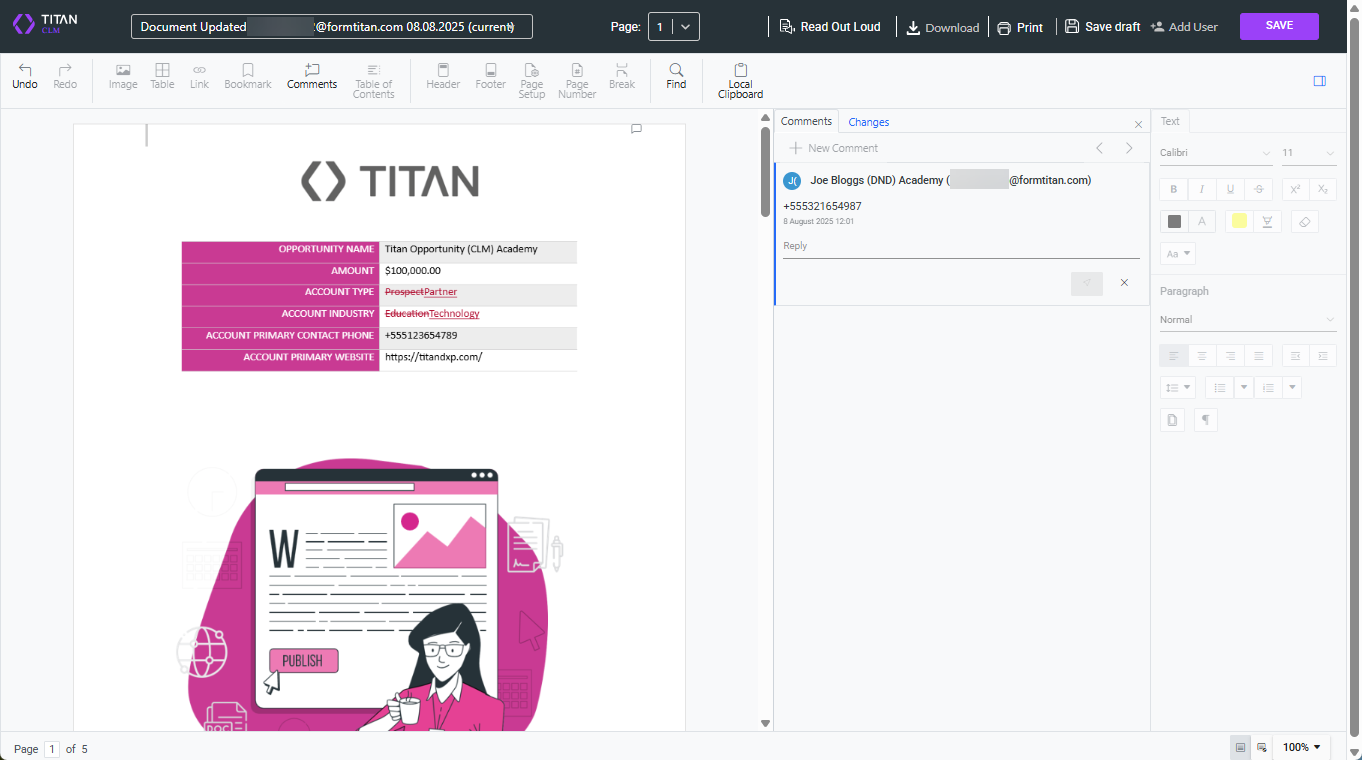Viewport: 1362px width, 760px height.
Task: Click comment marker icon on document page
Action: pyautogui.click(x=636, y=129)
